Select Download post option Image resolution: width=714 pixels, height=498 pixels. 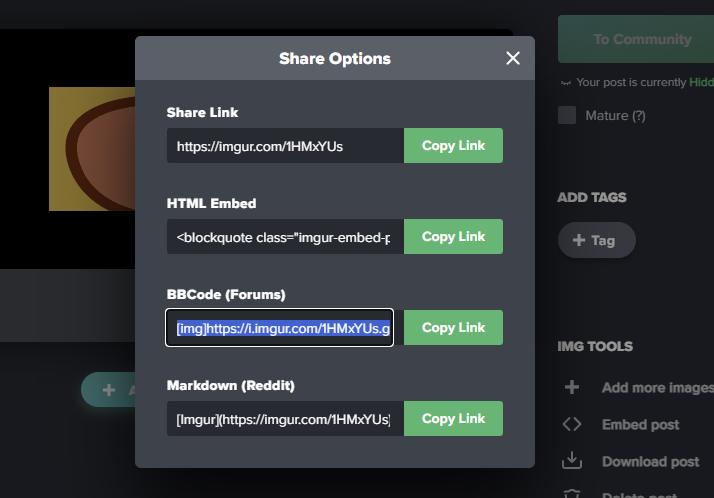(x=650, y=461)
